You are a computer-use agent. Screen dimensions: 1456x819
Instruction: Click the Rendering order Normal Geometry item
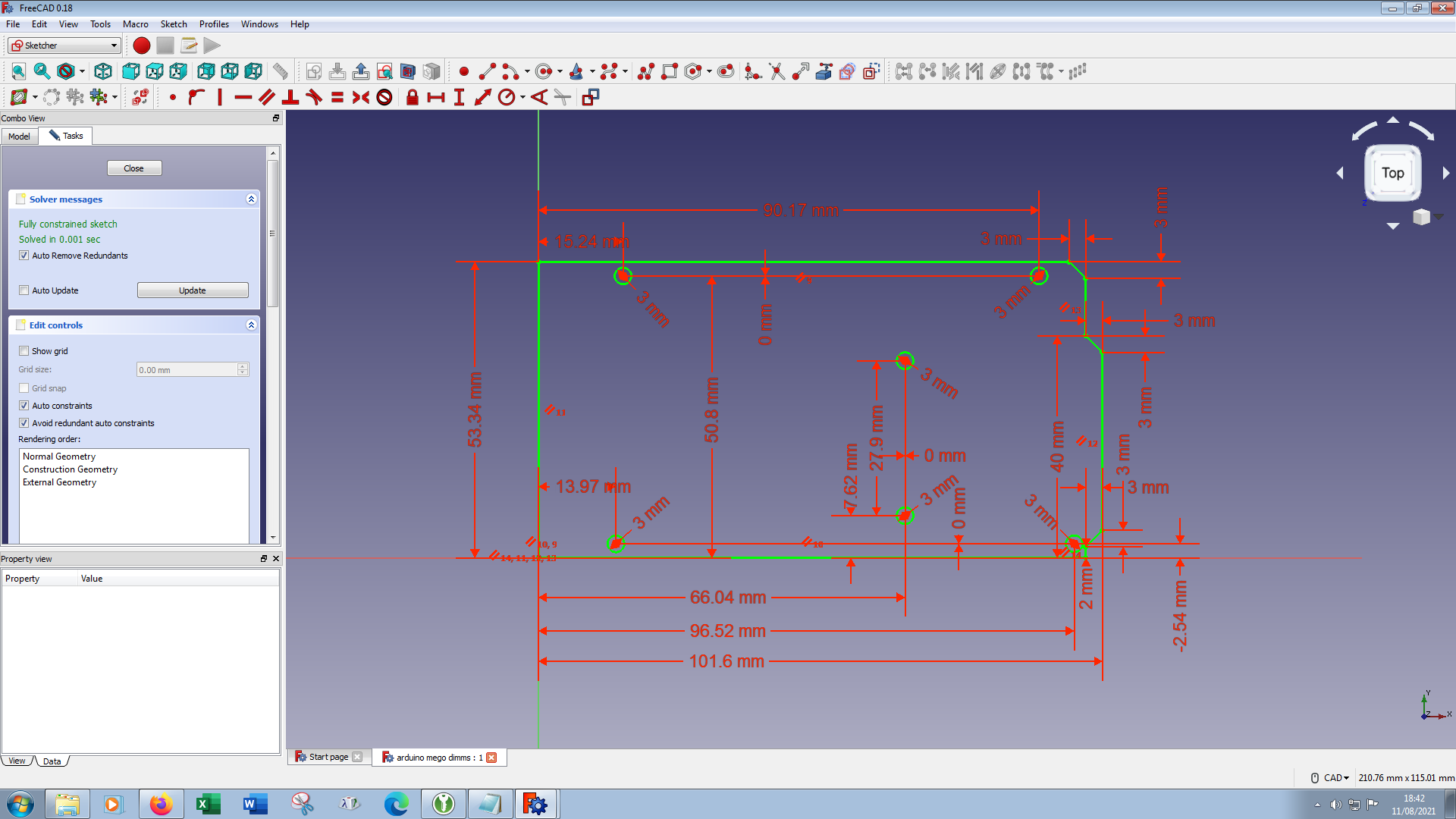pyautogui.click(x=59, y=456)
